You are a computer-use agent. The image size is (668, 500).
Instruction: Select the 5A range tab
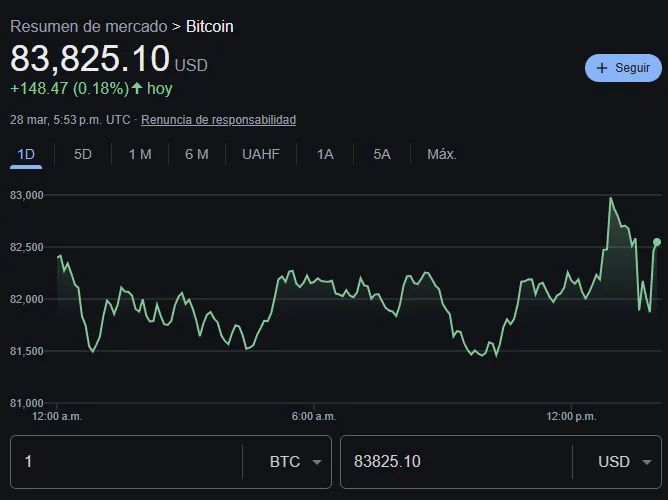click(x=382, y=154)
